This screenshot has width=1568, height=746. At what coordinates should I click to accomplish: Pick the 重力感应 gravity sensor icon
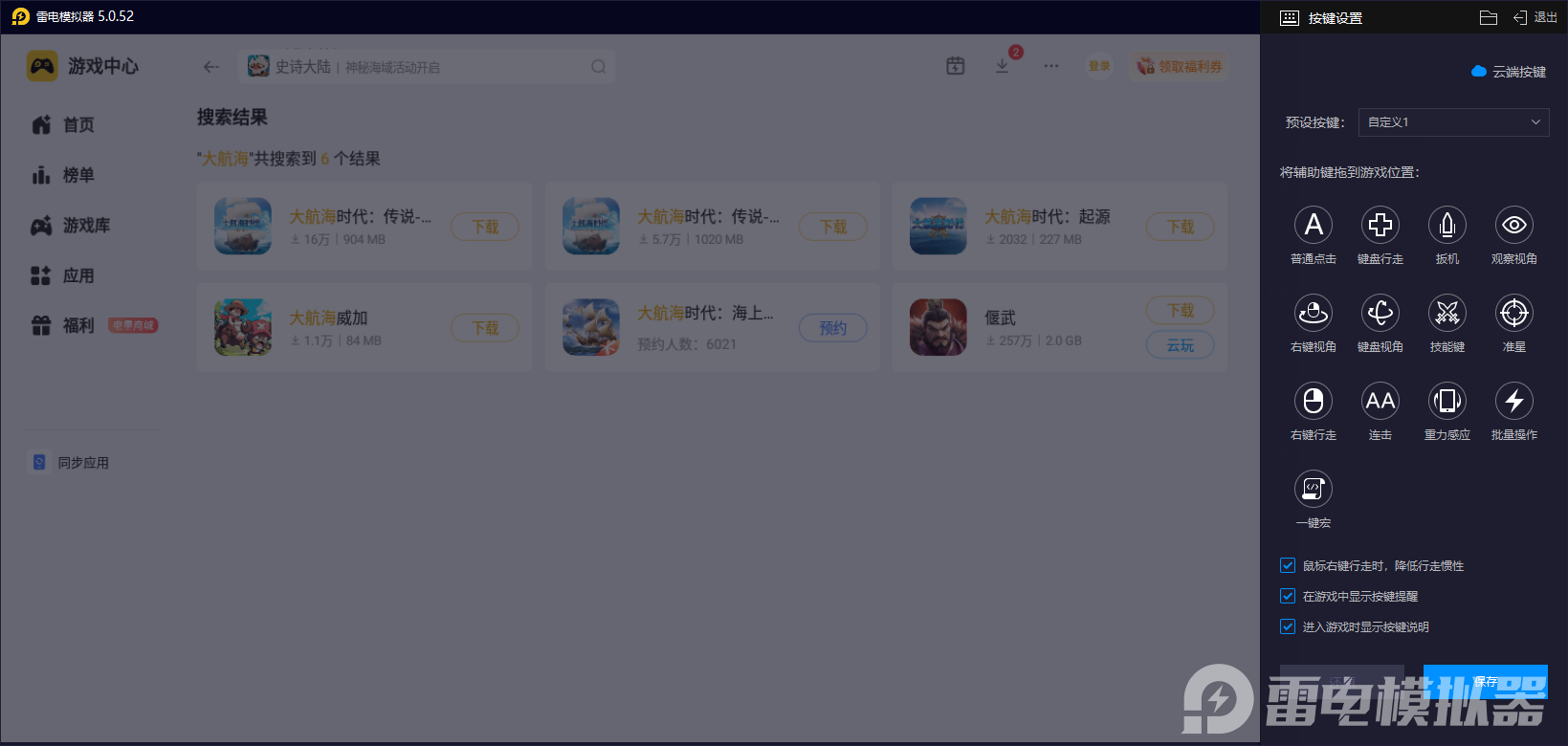point(1447,401)
